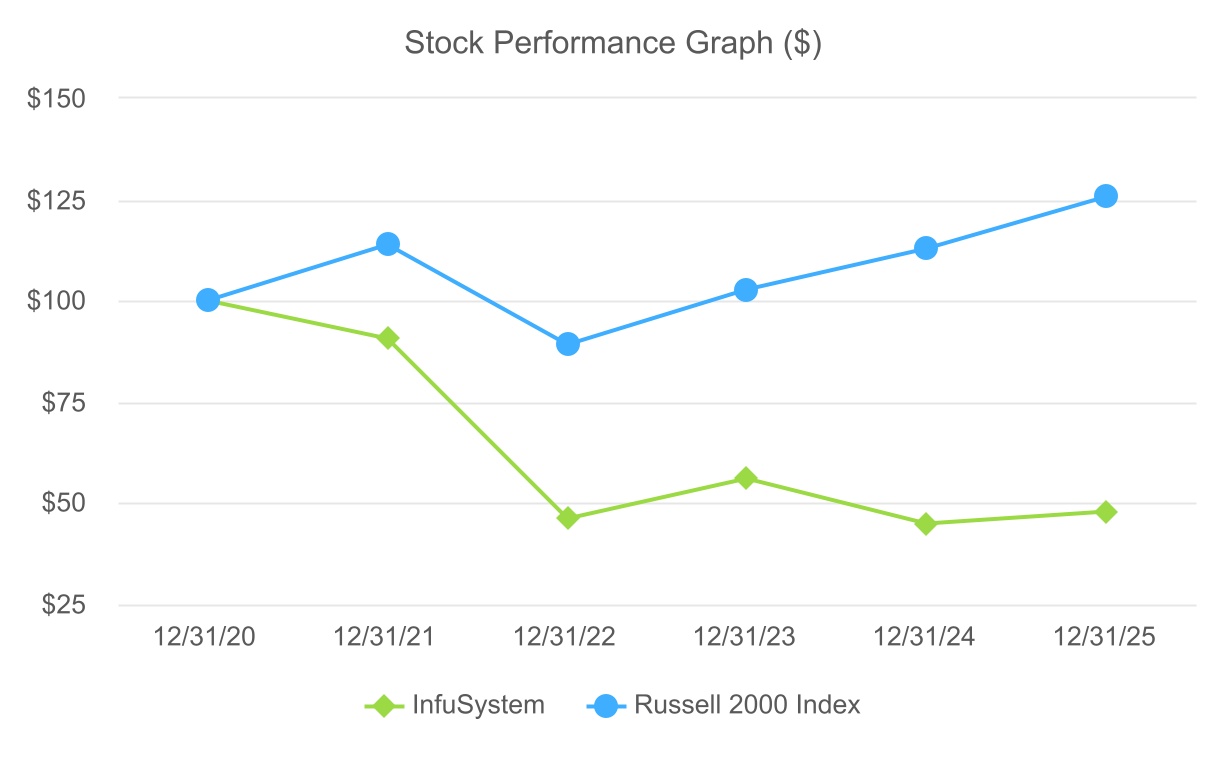Select the Russell 2000 point at 12/31/21

[388, 244]
